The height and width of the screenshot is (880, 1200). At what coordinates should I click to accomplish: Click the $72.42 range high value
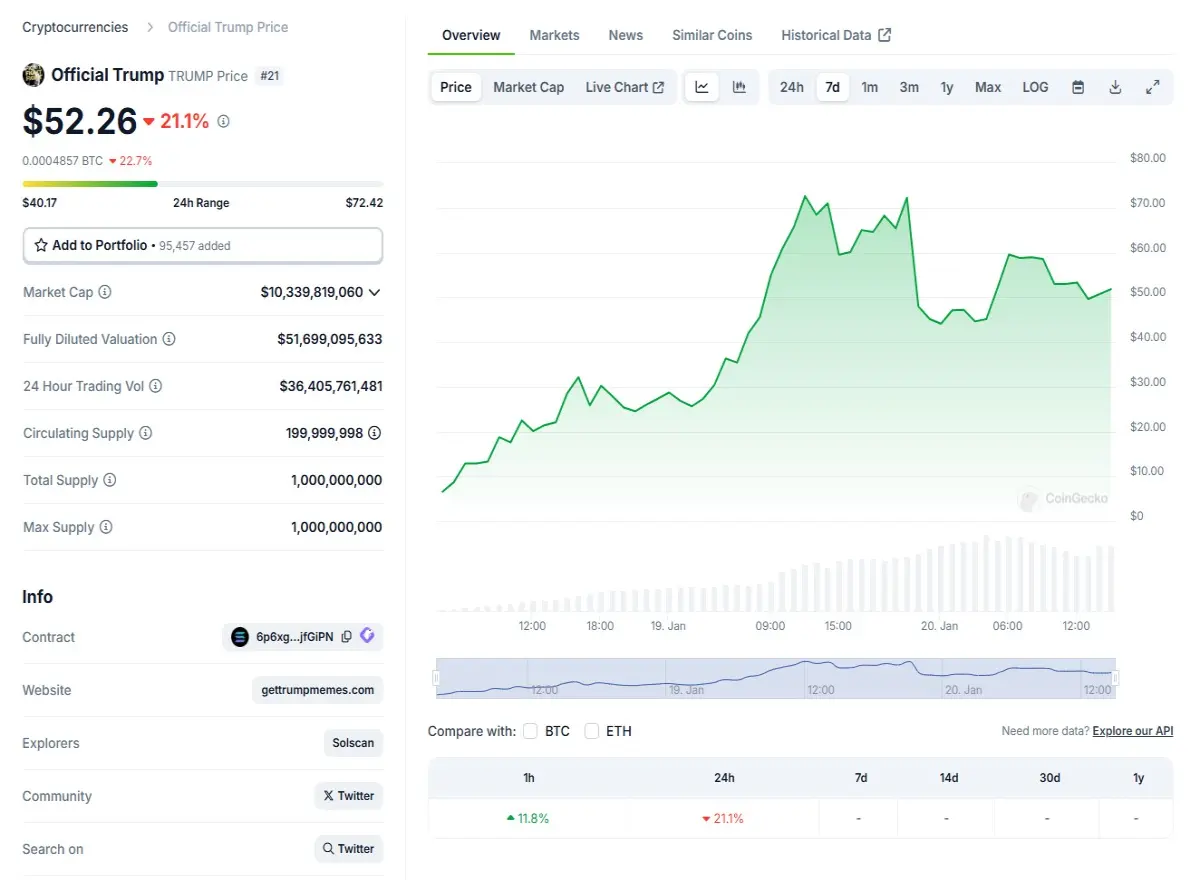[364, 203]
